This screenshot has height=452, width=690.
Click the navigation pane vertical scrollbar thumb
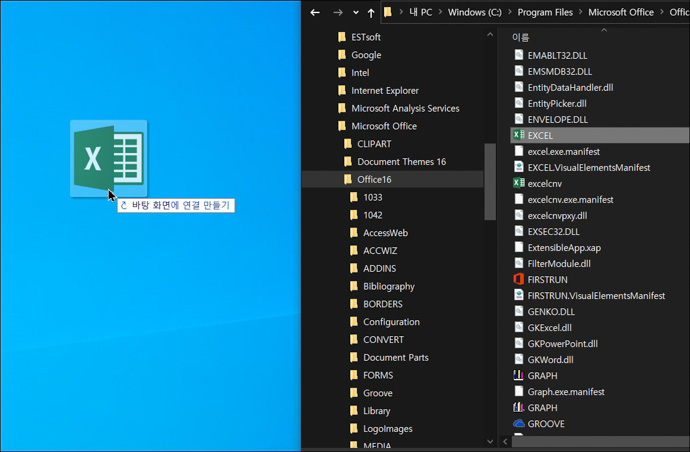point(490,181)
